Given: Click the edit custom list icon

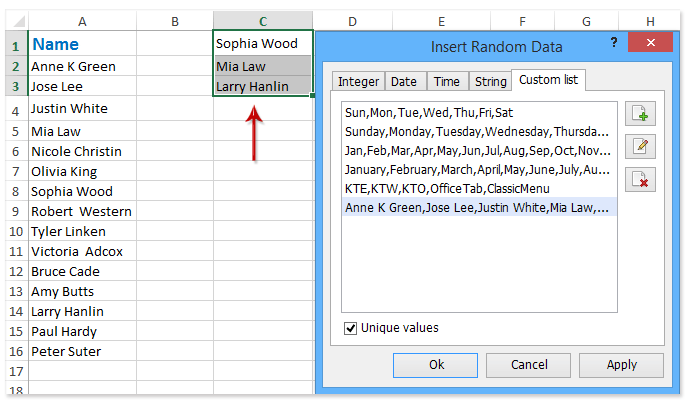Looking at the screenshot, I should (640, 147).
